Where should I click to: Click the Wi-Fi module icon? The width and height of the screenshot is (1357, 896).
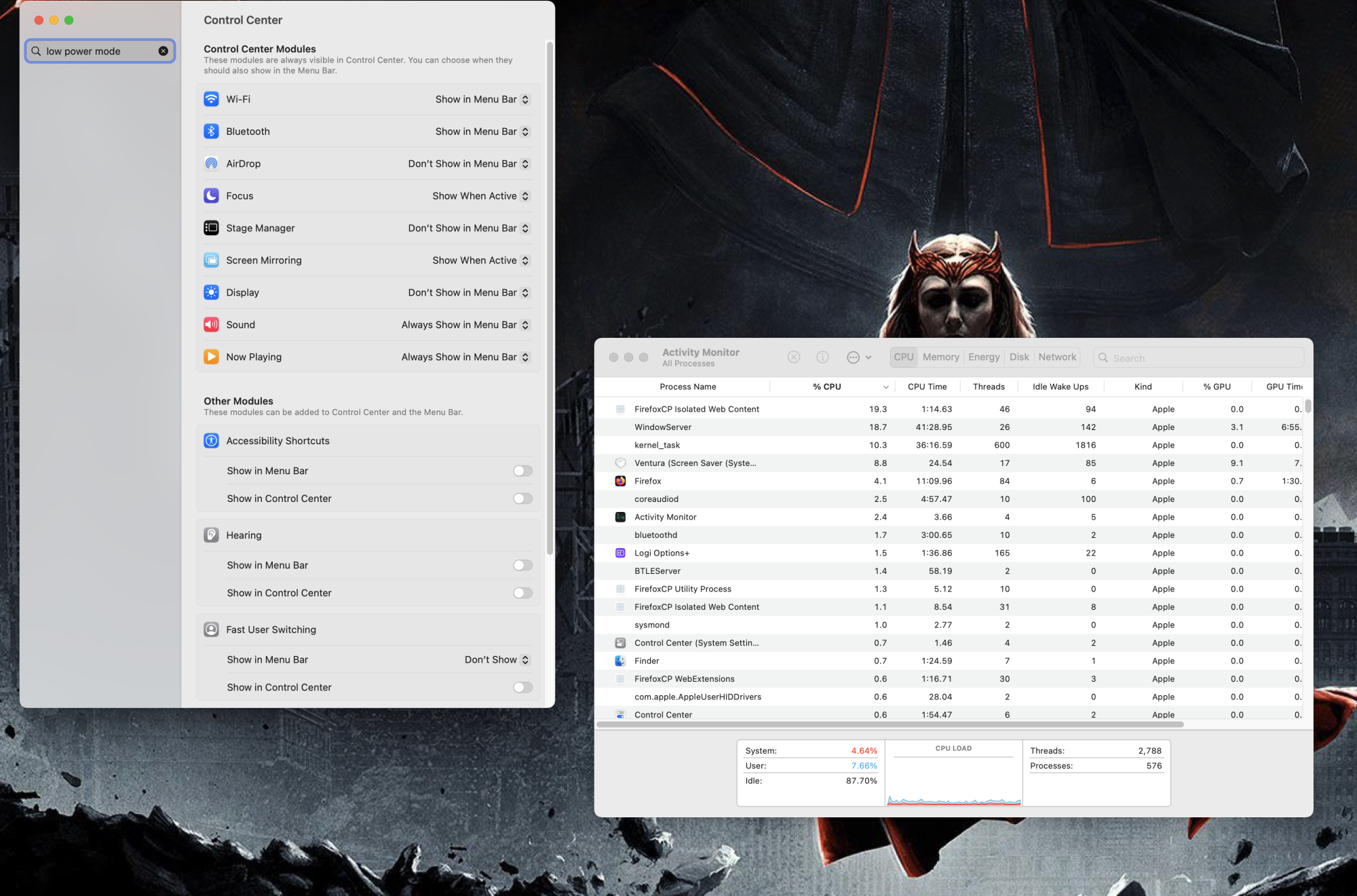[x=211, y=99]
